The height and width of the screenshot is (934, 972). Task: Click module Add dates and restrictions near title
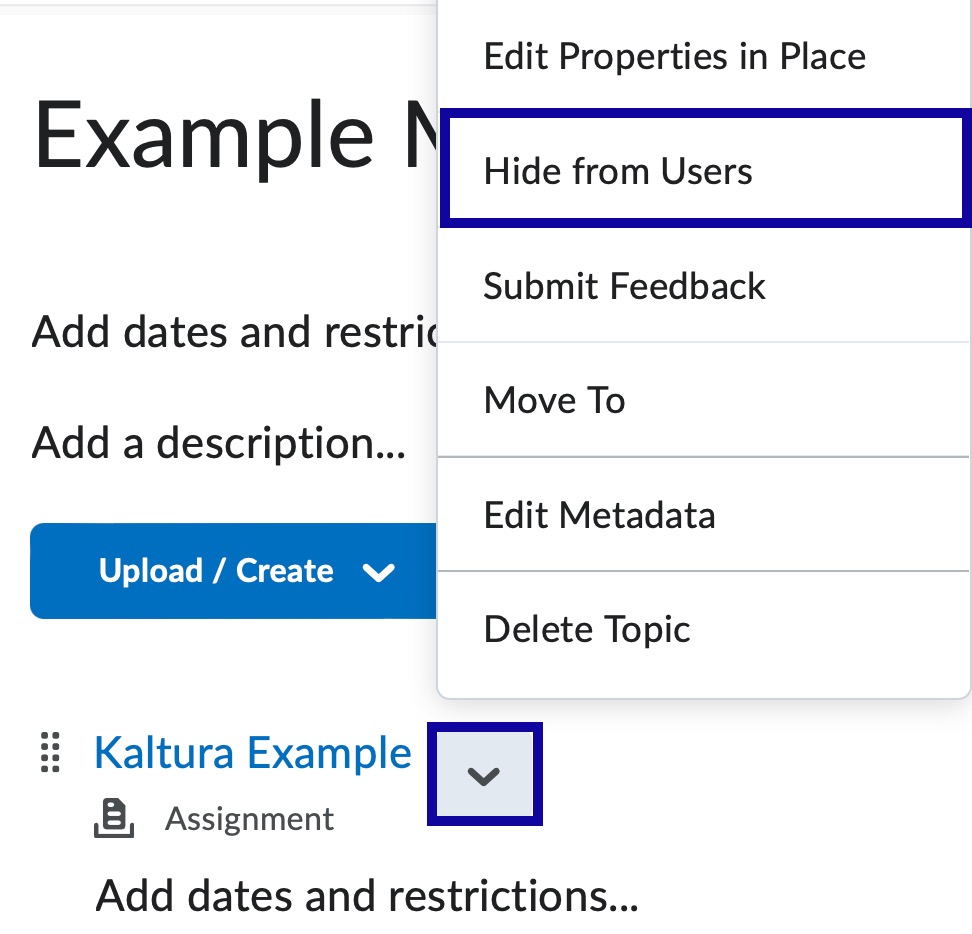[235, 332]
